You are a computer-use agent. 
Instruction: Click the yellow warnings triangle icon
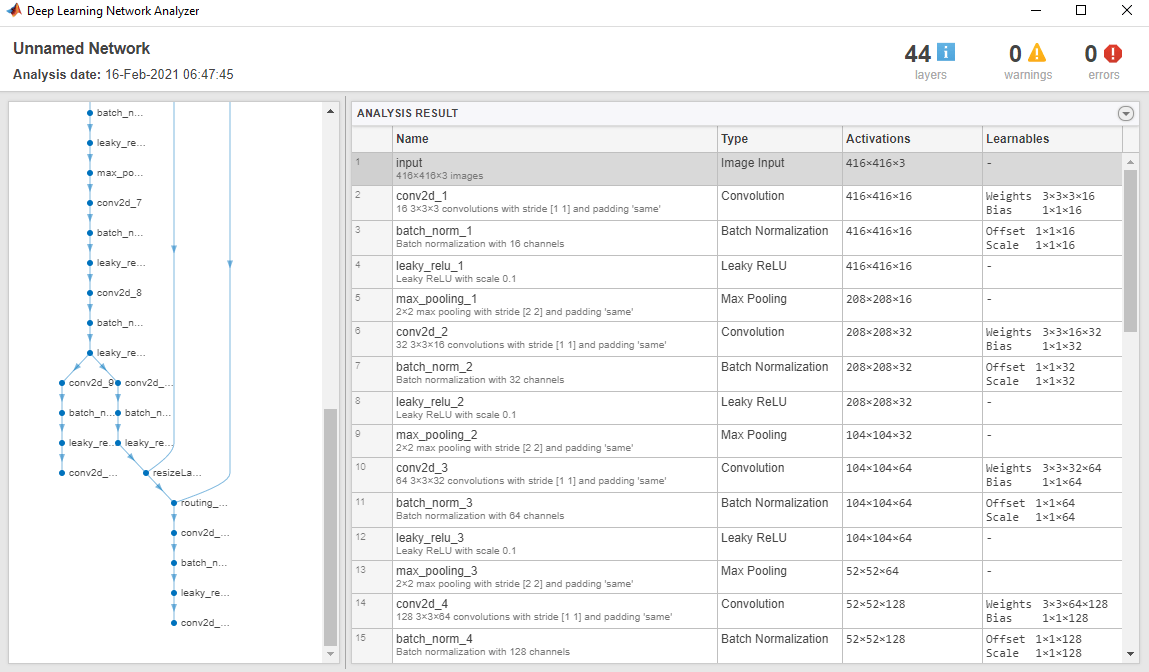(1037, 53)
